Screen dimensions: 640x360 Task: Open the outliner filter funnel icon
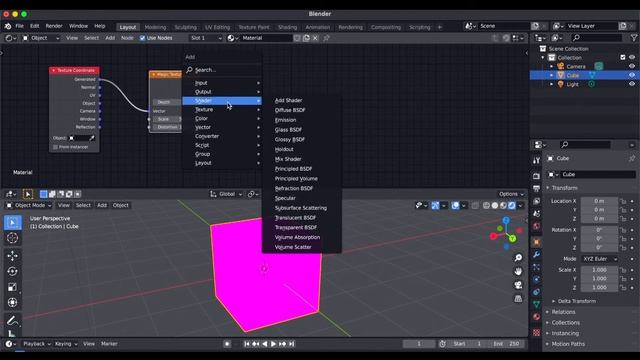(633, 38)
